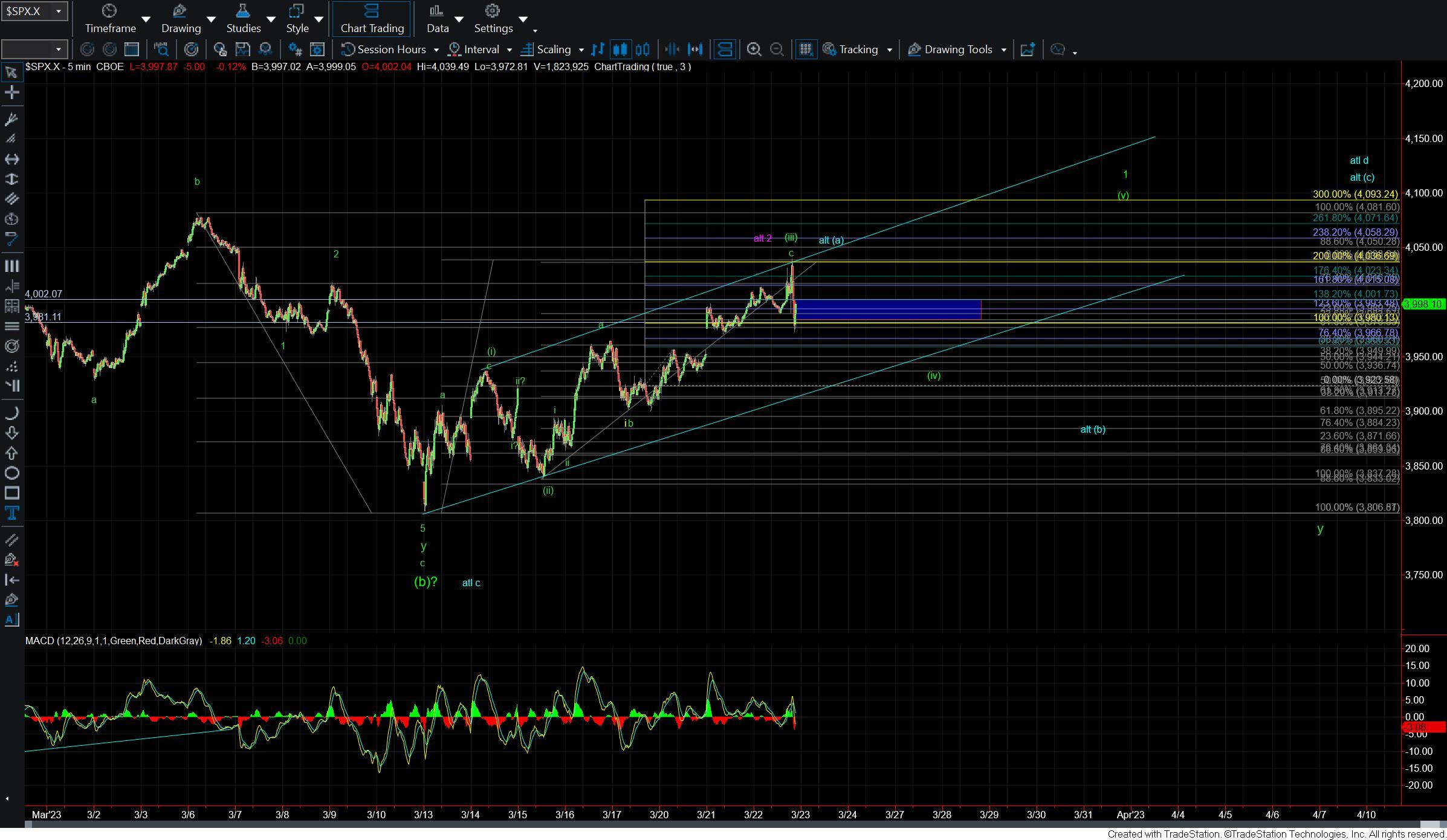This screenshot has width=1447, height=840.
Task: Click the Chart Trading button
Action: (x=372, y=19)
